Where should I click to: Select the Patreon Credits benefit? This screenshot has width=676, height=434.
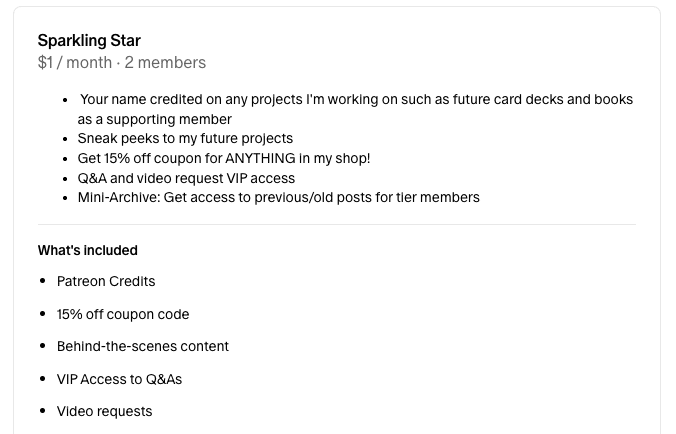106,281
